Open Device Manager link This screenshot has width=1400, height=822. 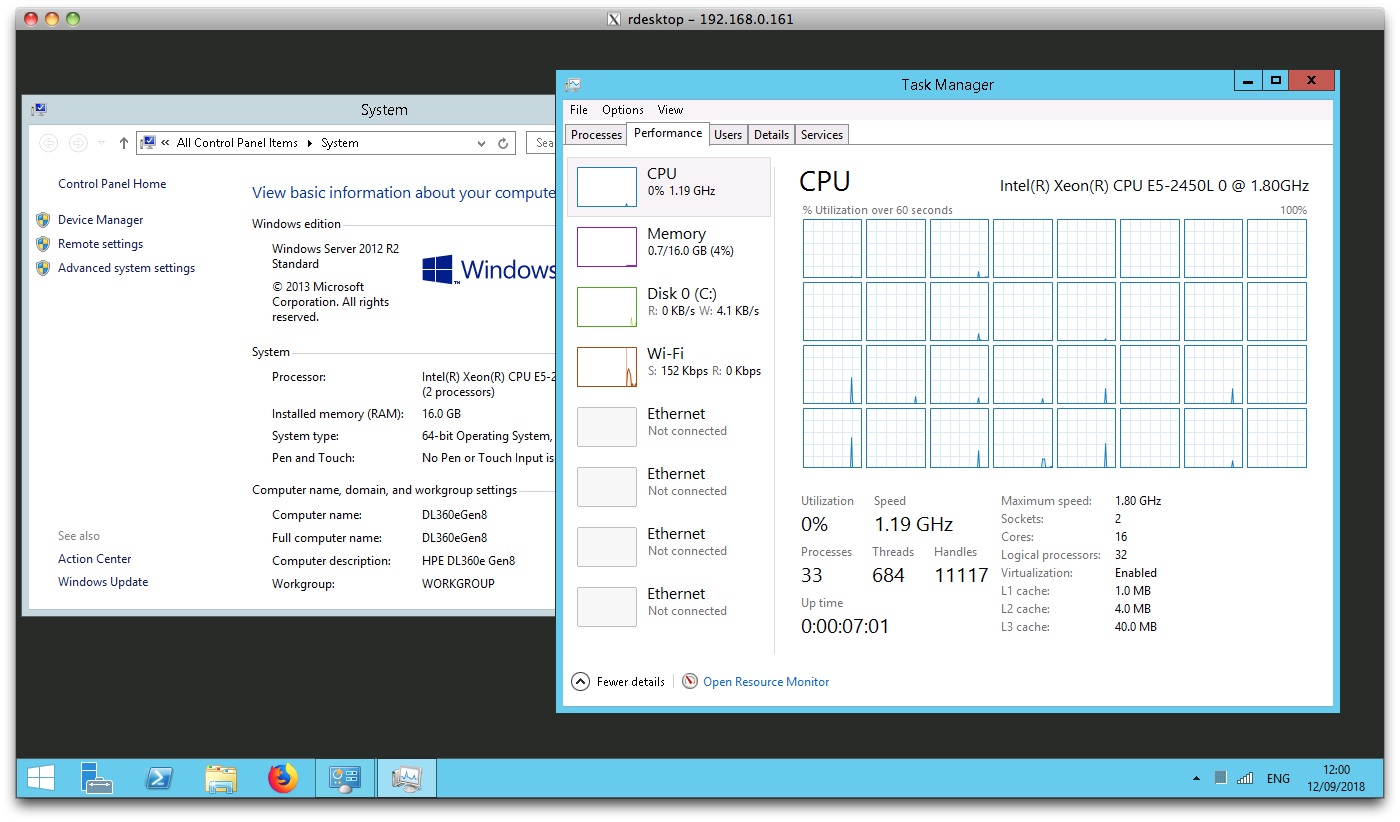click(100, 220)
